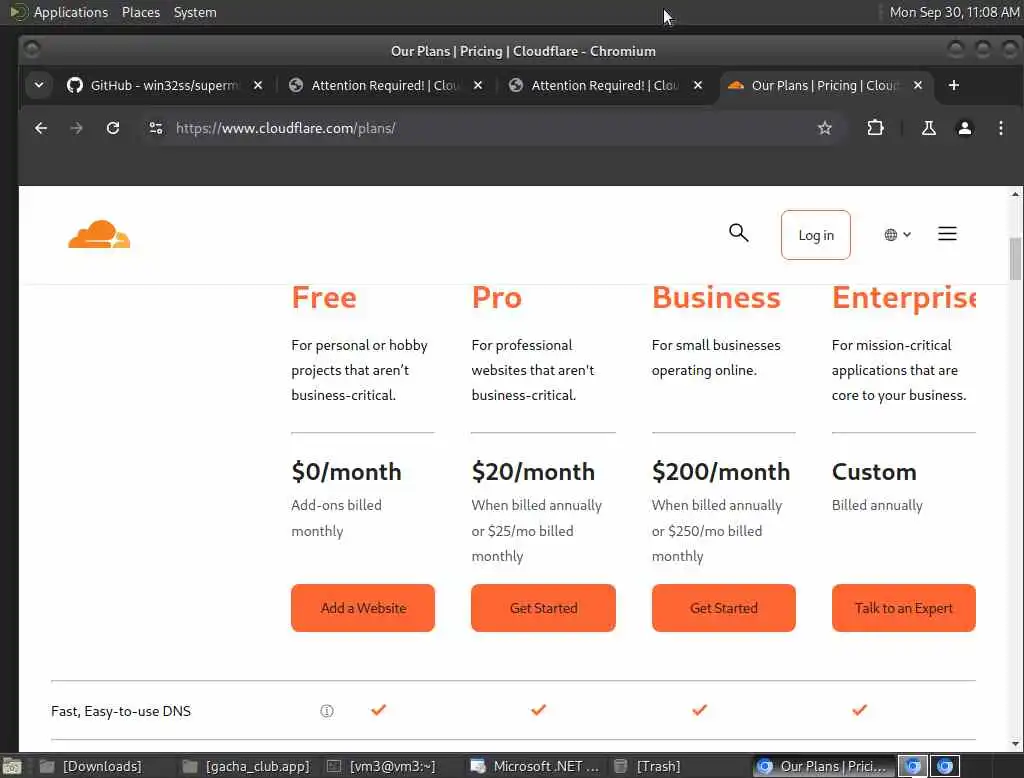Open gacha_club.app window from taskbar

pyautogui.click(x=247, y=766)
